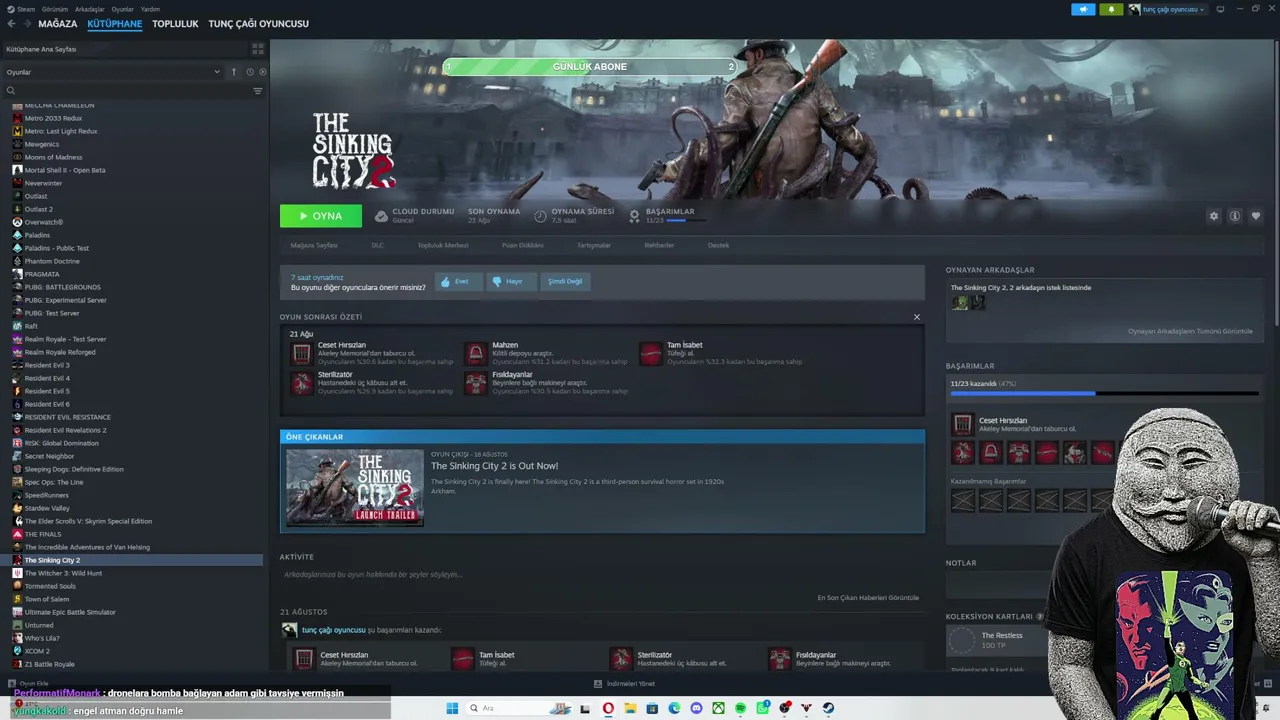Open The Sinking City 2 is Out Now! news
Viewport: 1280px width, 720px height.
pos(495,466)
